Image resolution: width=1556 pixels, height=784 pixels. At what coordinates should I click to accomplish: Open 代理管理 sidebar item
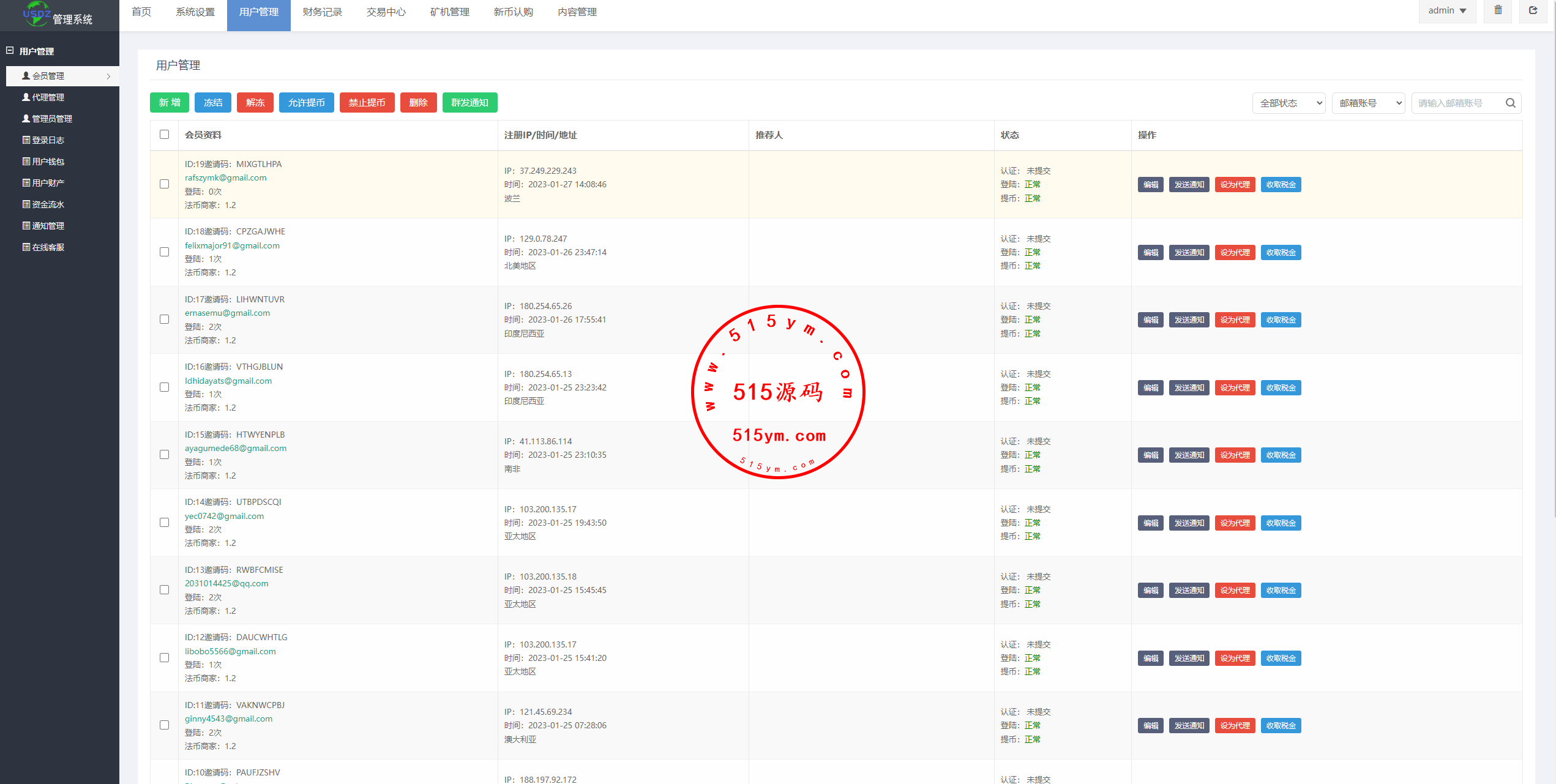[x=48, y=97]
